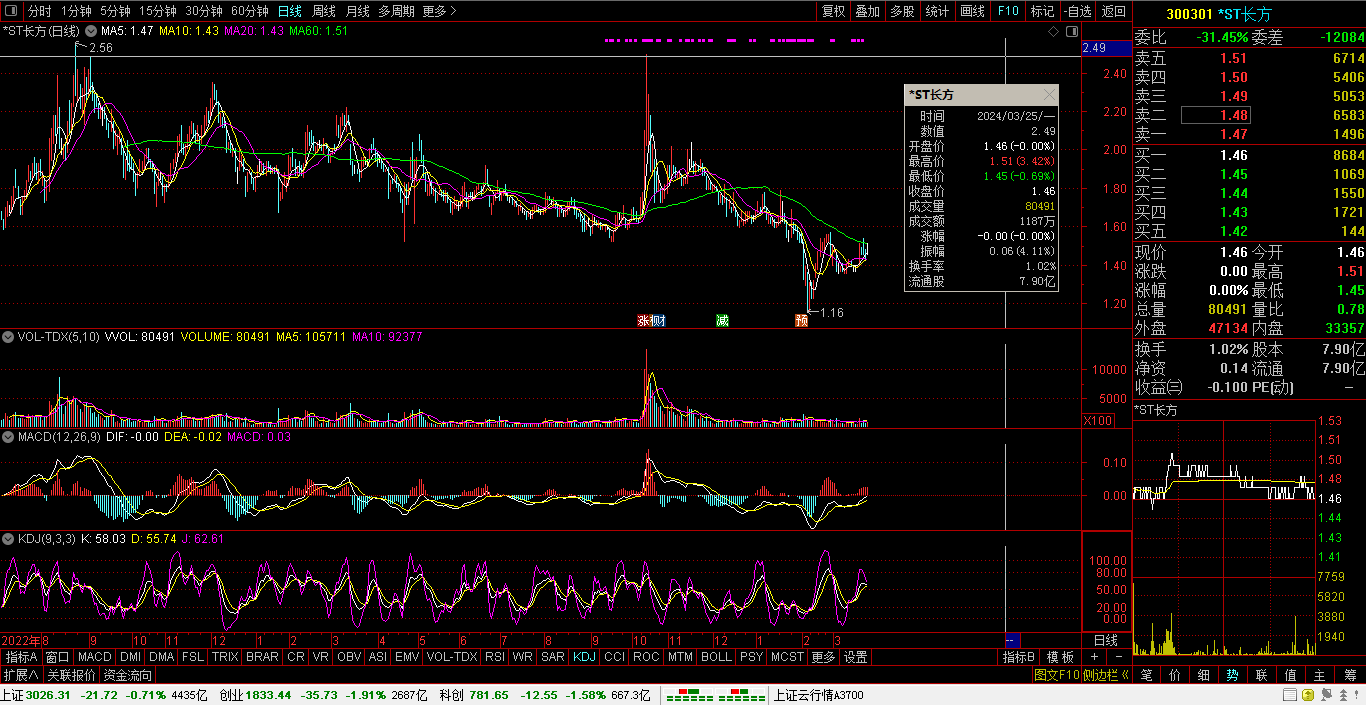Open the 更多 periods dropdown at top
Screen dimensions: 1366x705
point(440,11)
